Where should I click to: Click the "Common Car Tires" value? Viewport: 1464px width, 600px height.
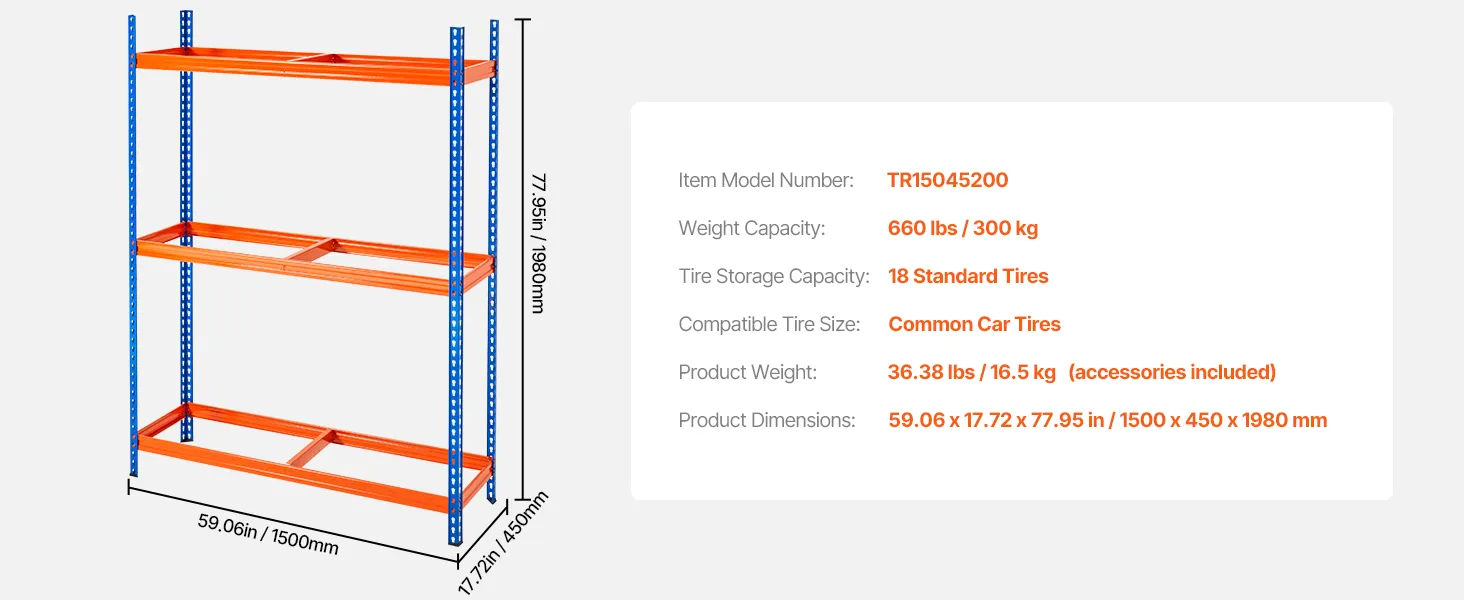pyautogui.click(x=974, y=324)
